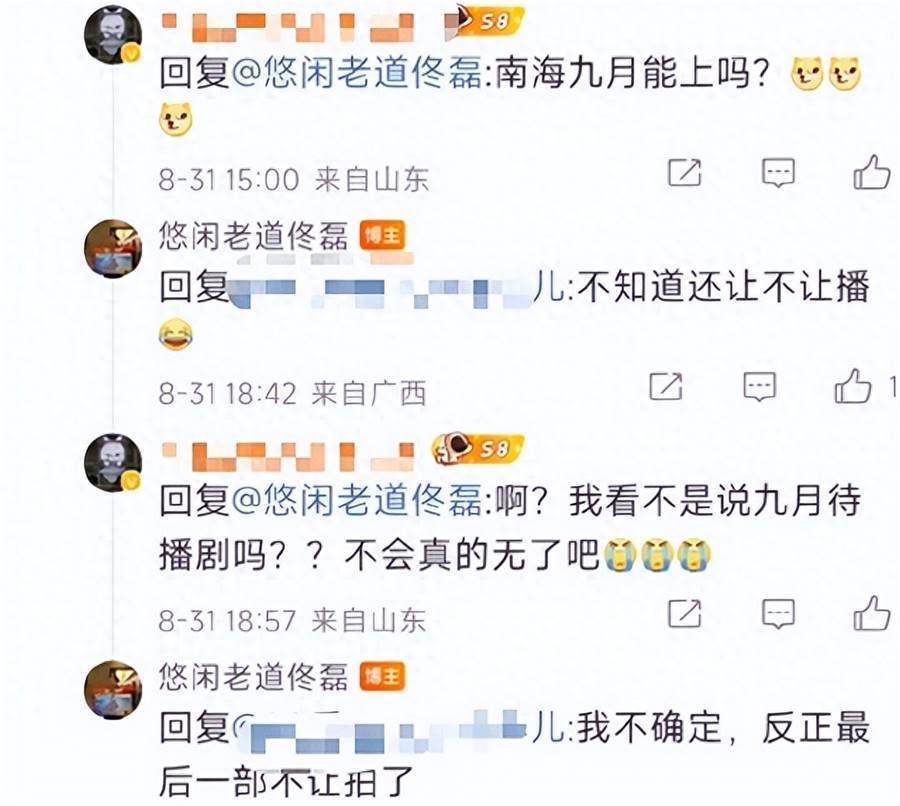This screenshot has width=900, height=806.
Task: Open 悠闲老道佟磊 username above 不知道还让不让播
Action: [x=254, y=236]
